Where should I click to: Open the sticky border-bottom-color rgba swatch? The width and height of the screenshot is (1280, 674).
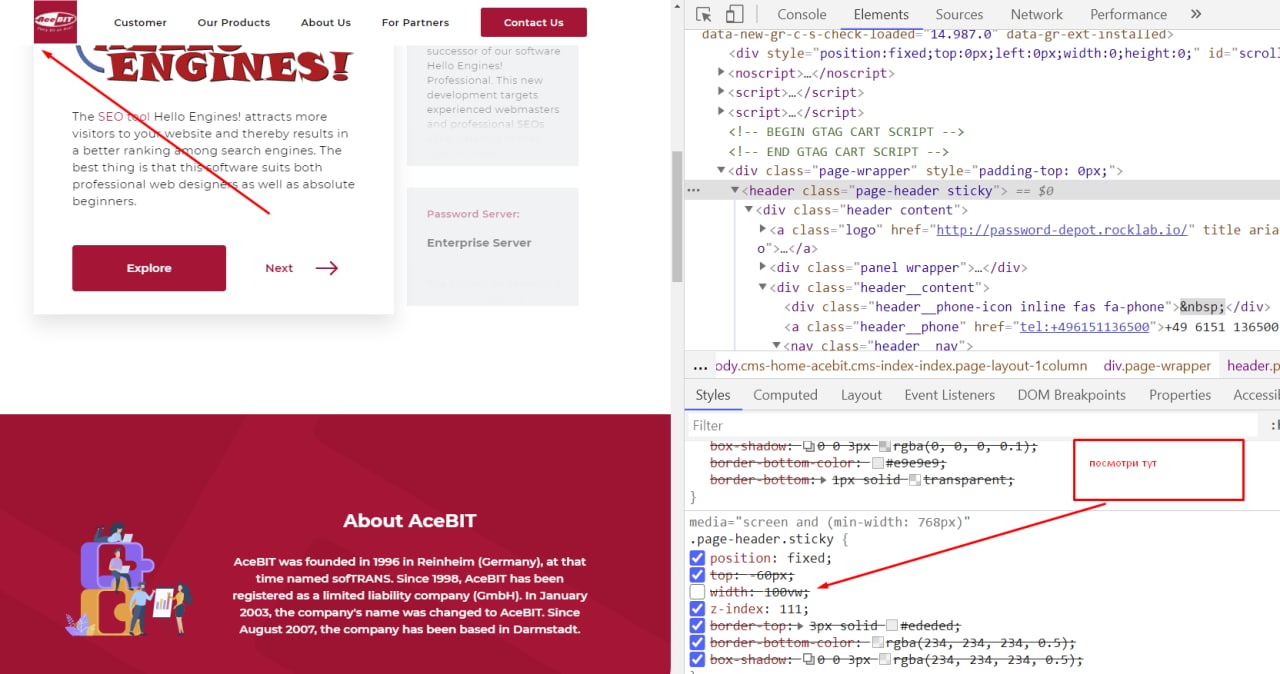point(877,643)
